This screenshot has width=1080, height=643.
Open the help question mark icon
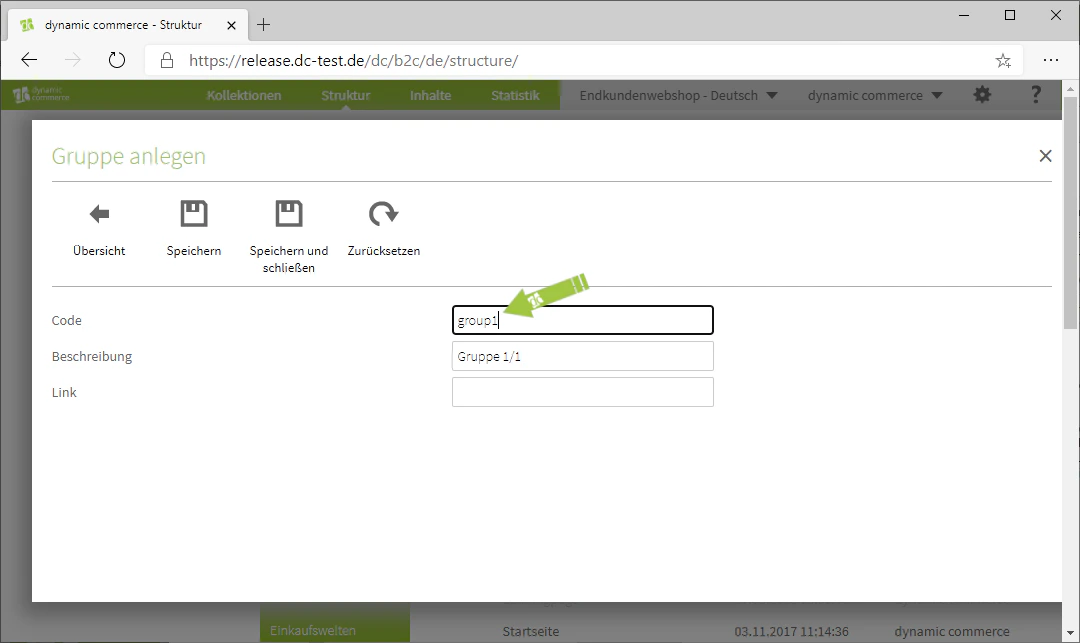pos(1035,95)
